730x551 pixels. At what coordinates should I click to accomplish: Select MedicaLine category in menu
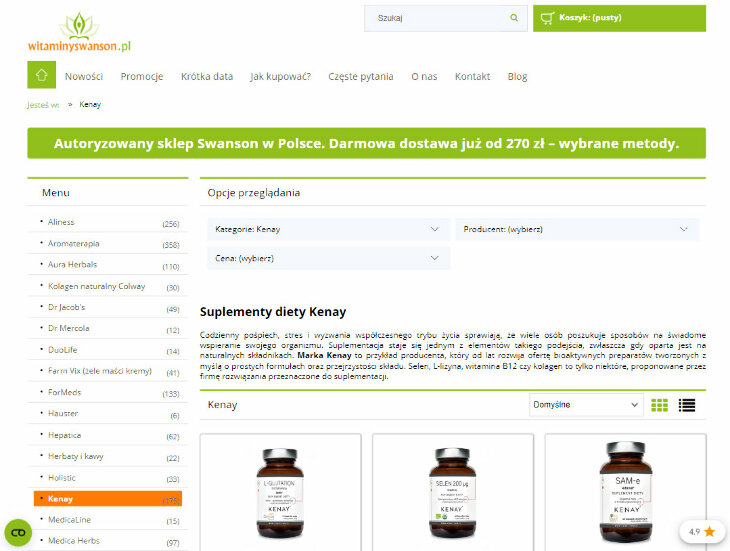[69, 520]
